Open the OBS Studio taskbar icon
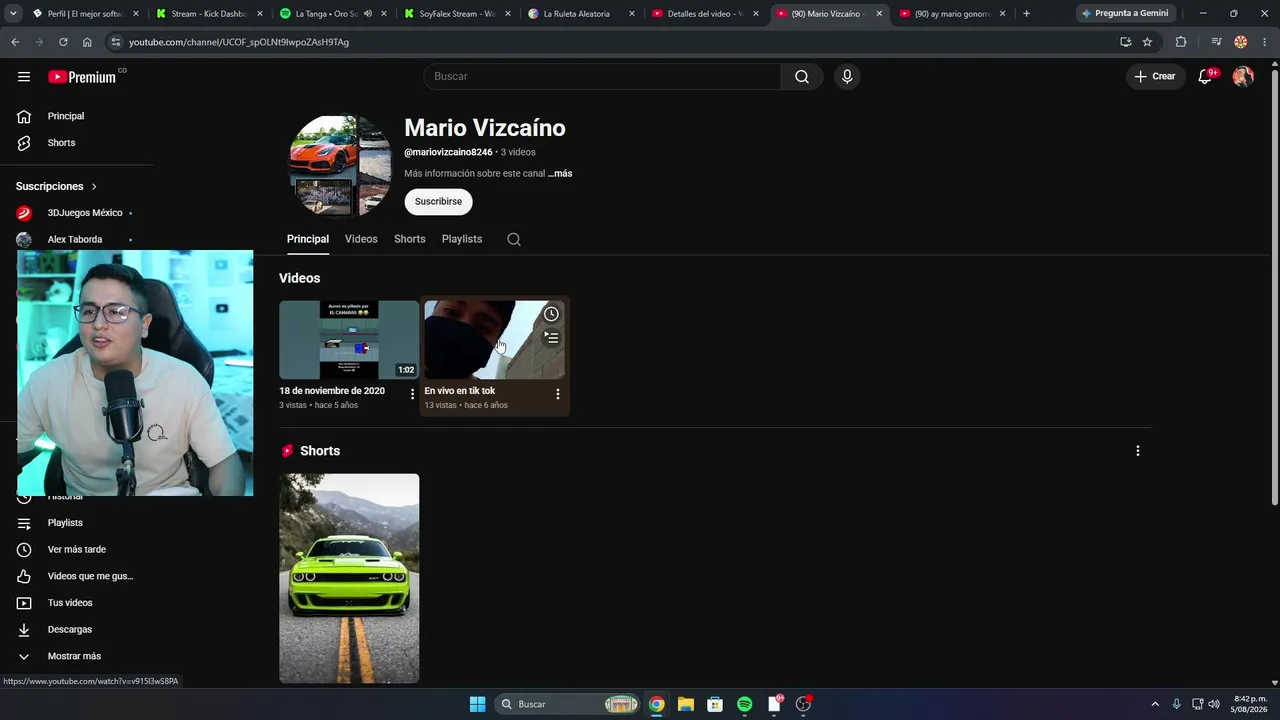The width and height of the screenshot is (1280, 720). (803, 704)
